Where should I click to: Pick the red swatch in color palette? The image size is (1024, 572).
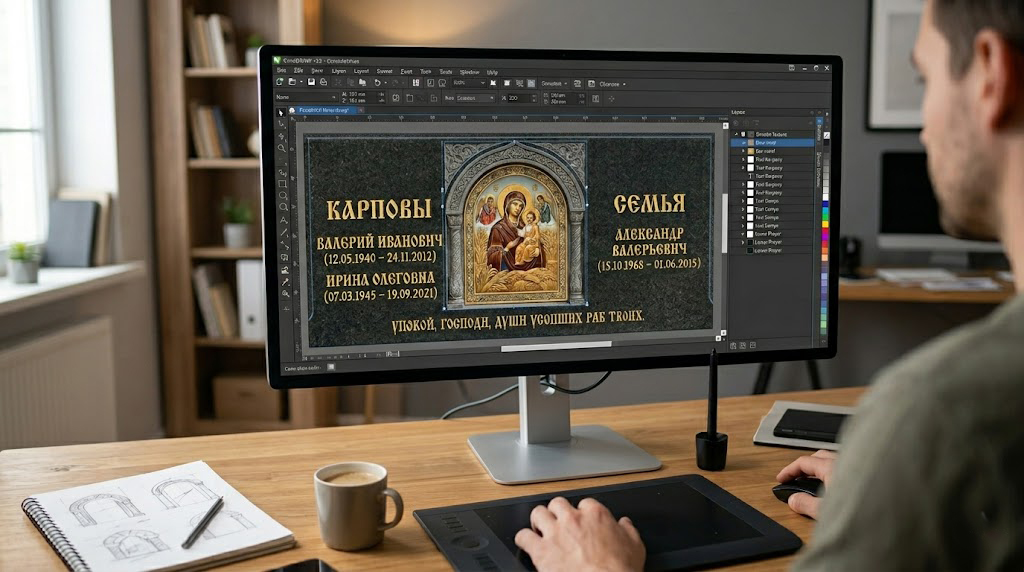[825, 231]
